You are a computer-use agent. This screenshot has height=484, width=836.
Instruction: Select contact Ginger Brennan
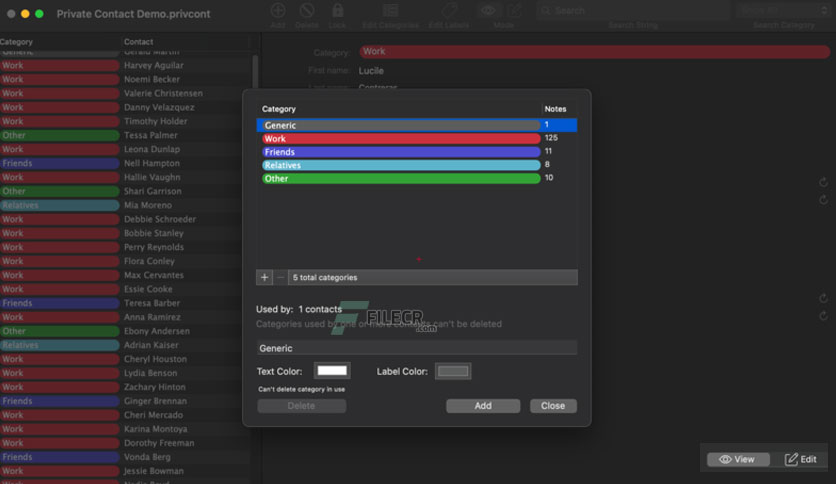tap(155, 401)
